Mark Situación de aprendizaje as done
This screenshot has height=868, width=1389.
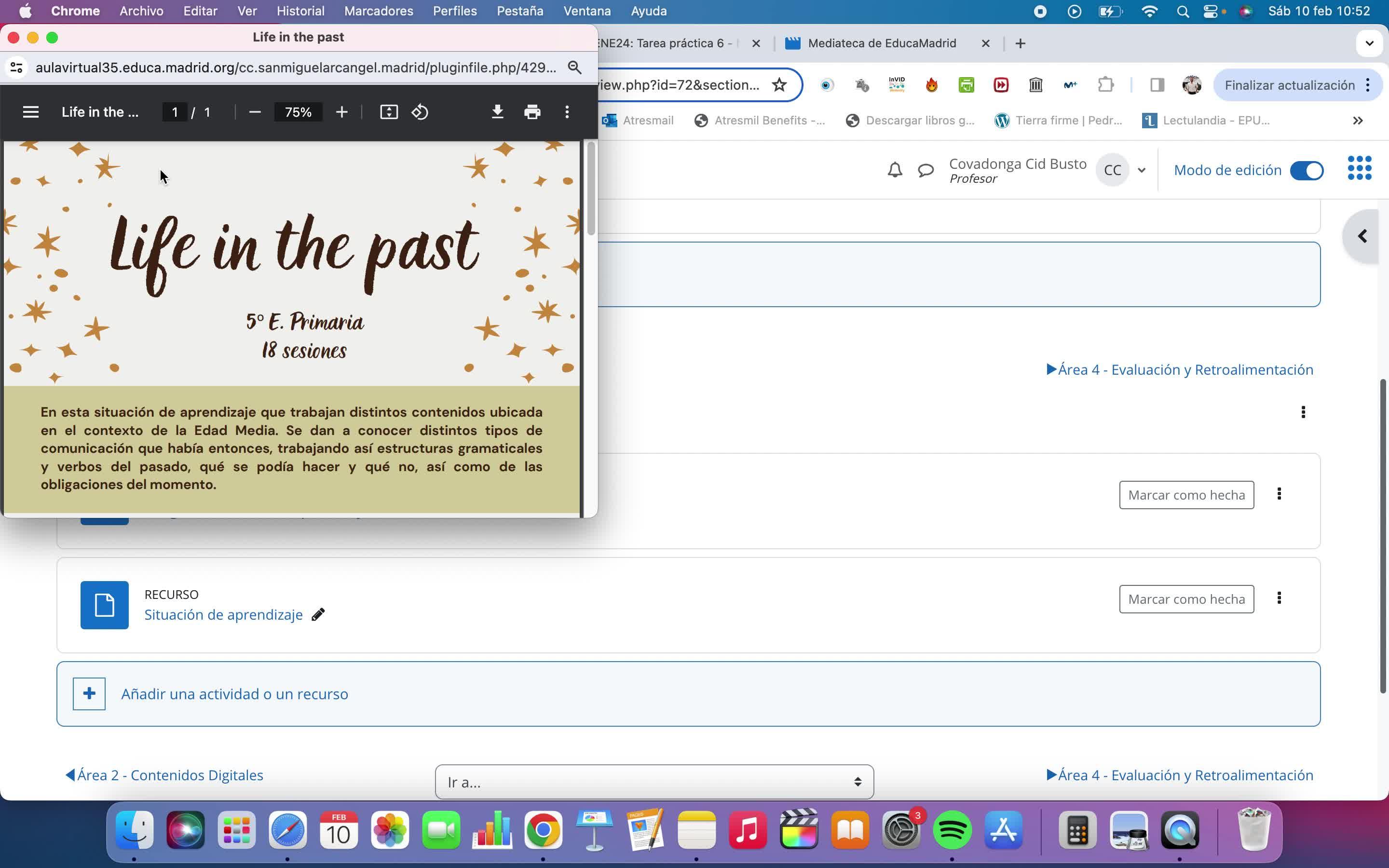click(x=1186, y=599)
